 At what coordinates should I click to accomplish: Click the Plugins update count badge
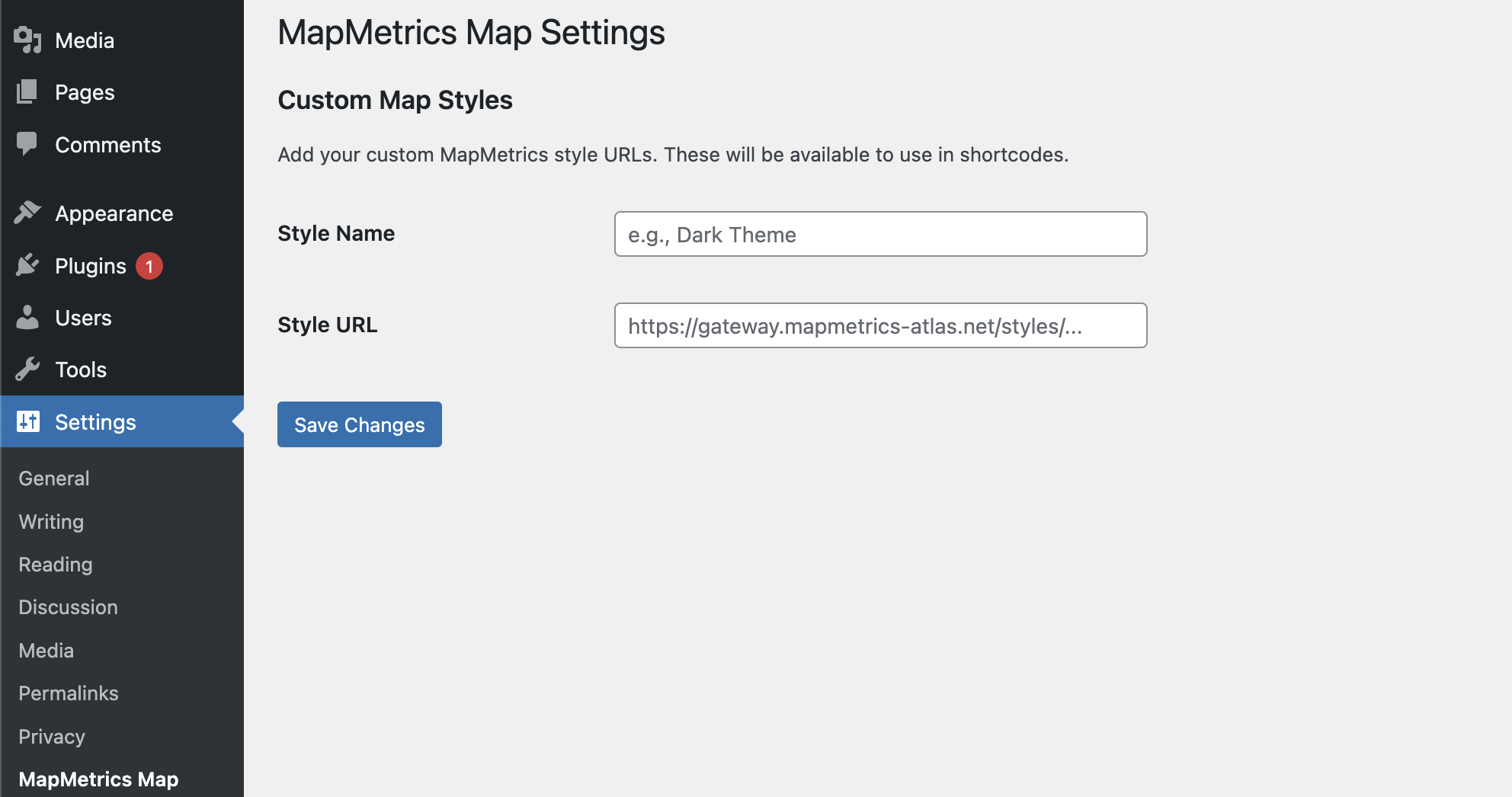click(x=149, y=266)
